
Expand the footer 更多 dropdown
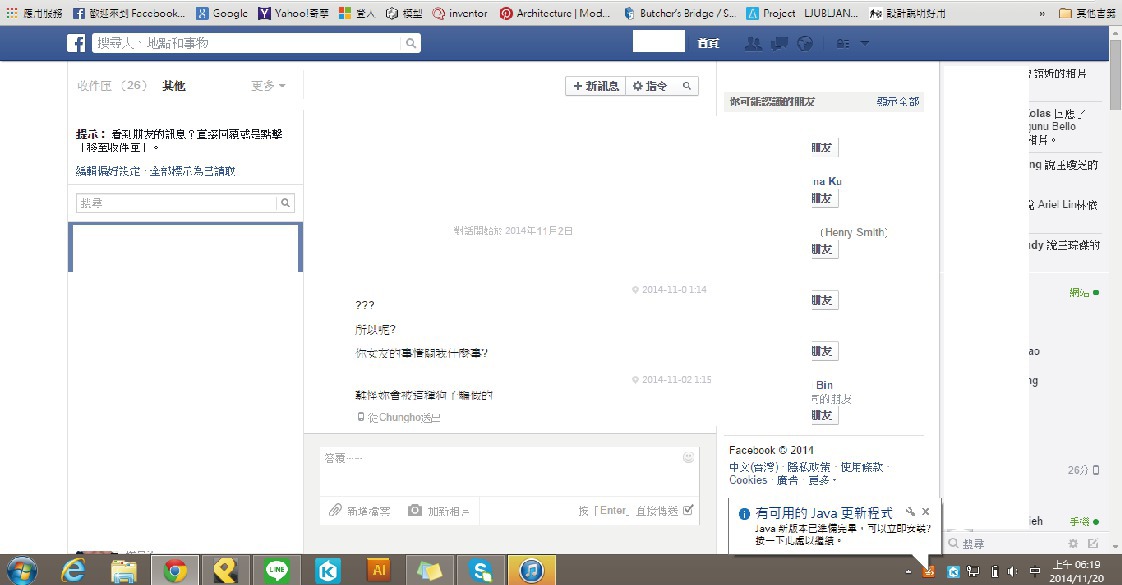[821, 480]
